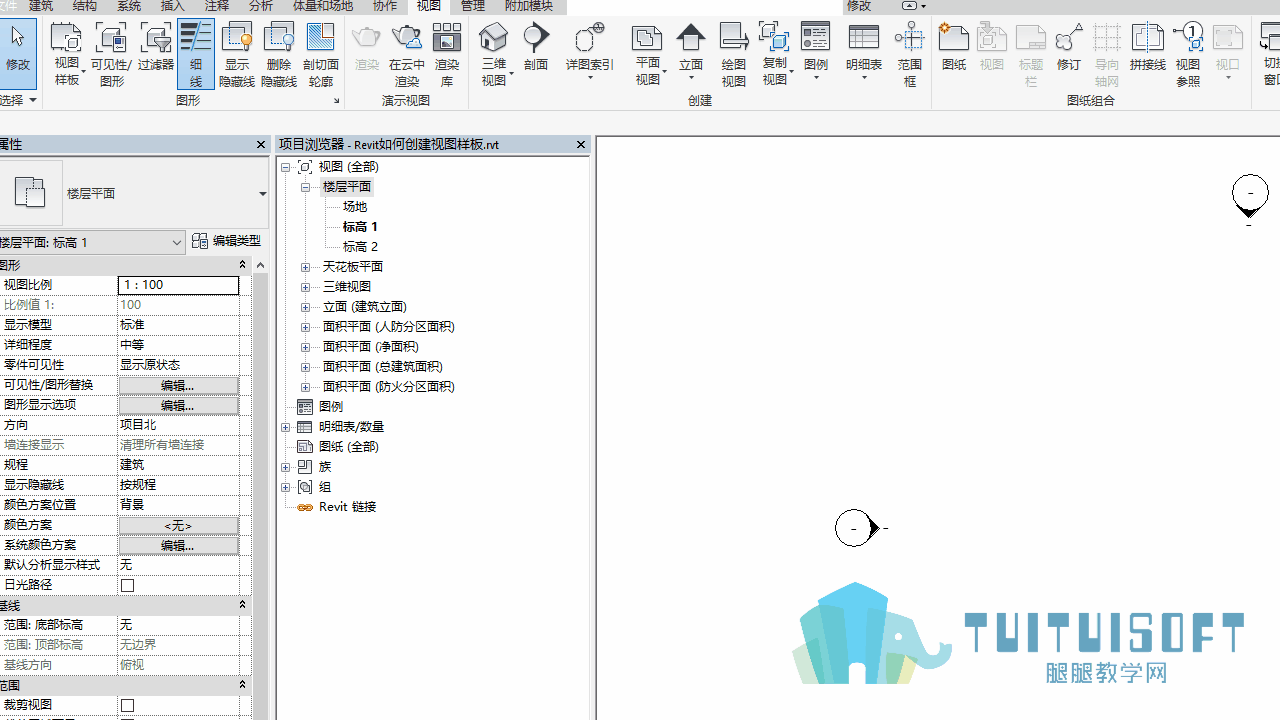Open the 平面视图 plan views menu

(648, 54)
